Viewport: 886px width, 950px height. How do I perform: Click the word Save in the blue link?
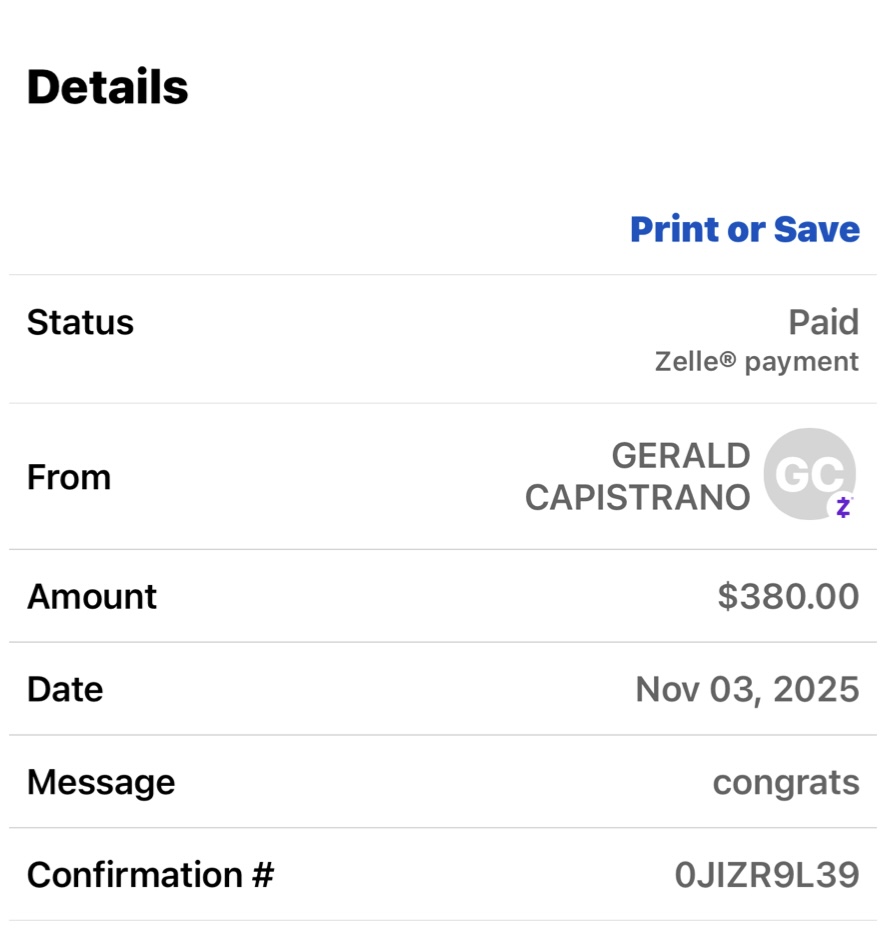817,229
